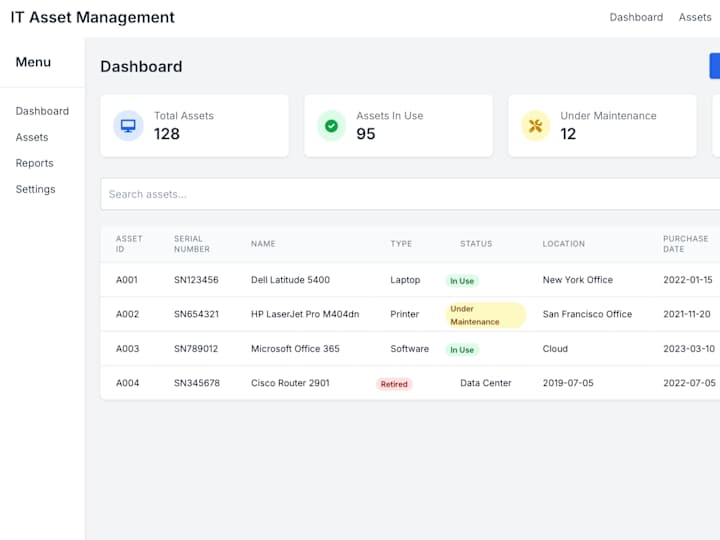720x540 pixels.
Task: Click serial number SN654321
Action: pyautogui.click(x=196, y=314)
